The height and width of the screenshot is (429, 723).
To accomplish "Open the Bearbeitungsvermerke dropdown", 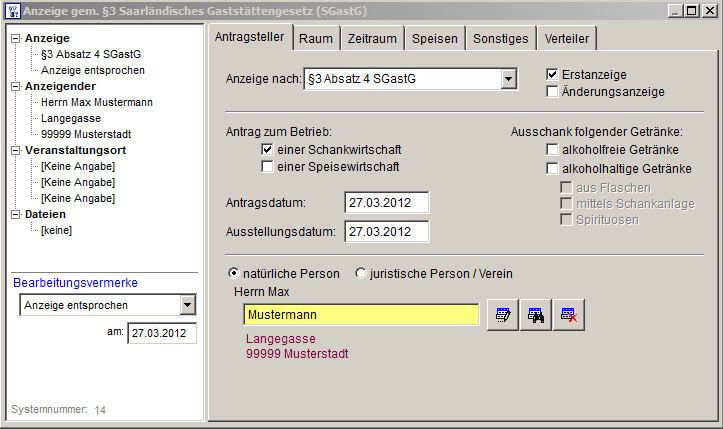I will [187, 305].
